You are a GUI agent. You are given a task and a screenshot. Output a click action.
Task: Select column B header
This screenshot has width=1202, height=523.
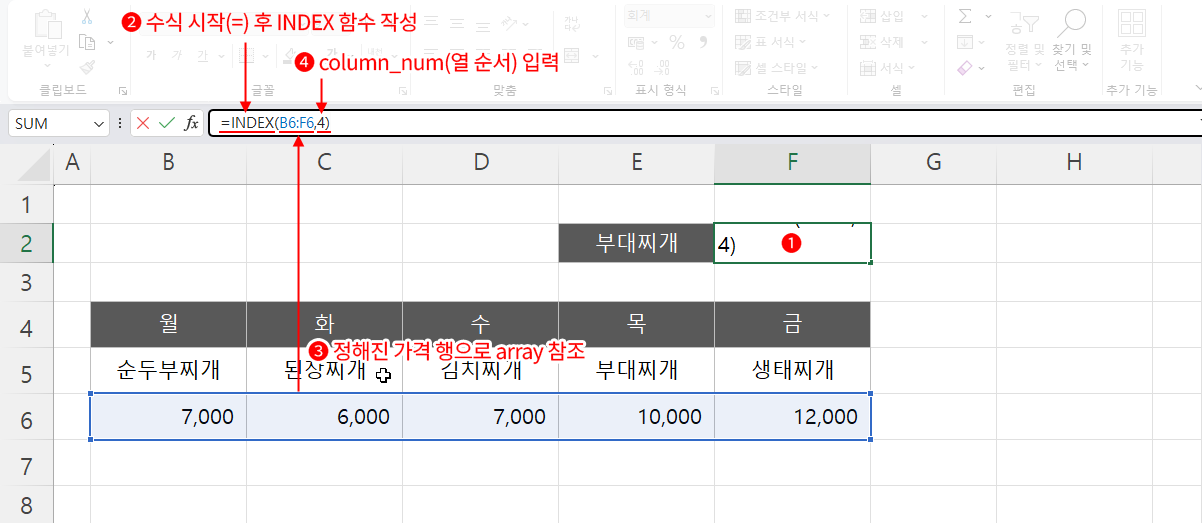click(168, 162)
